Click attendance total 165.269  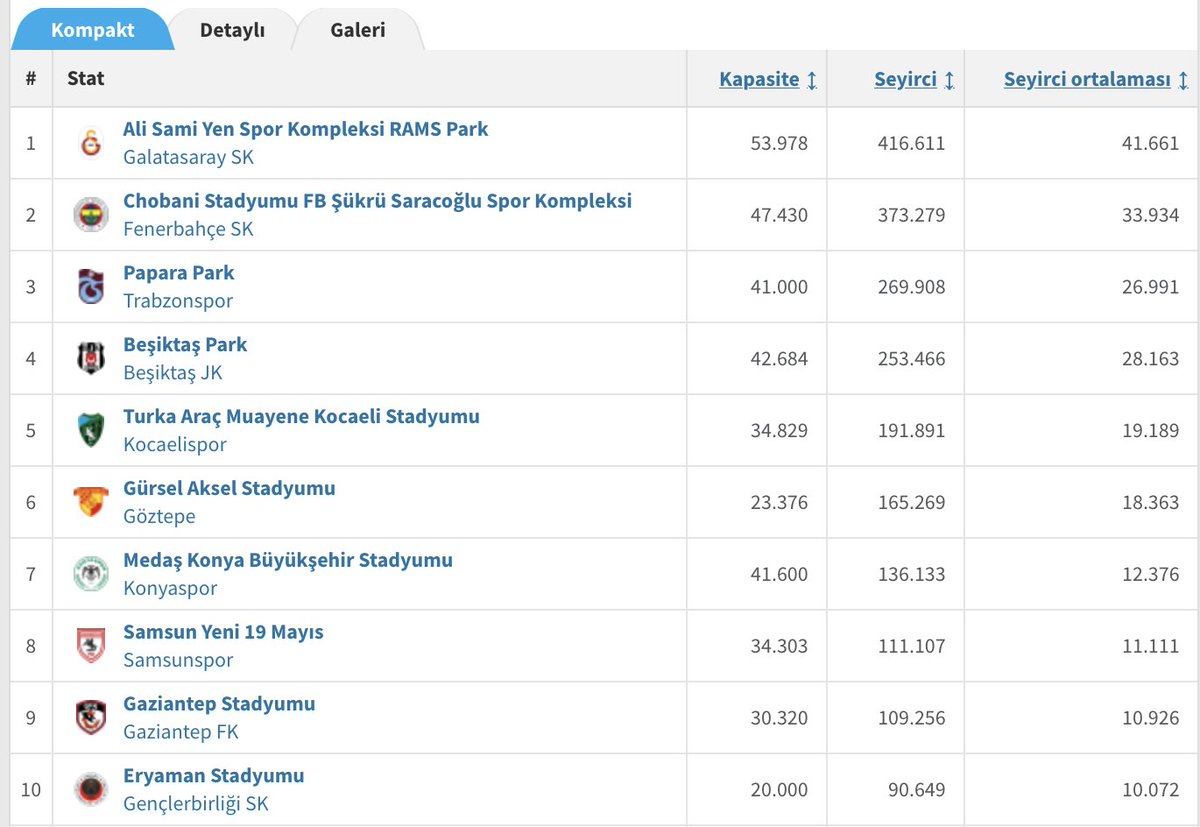point(912,503)
